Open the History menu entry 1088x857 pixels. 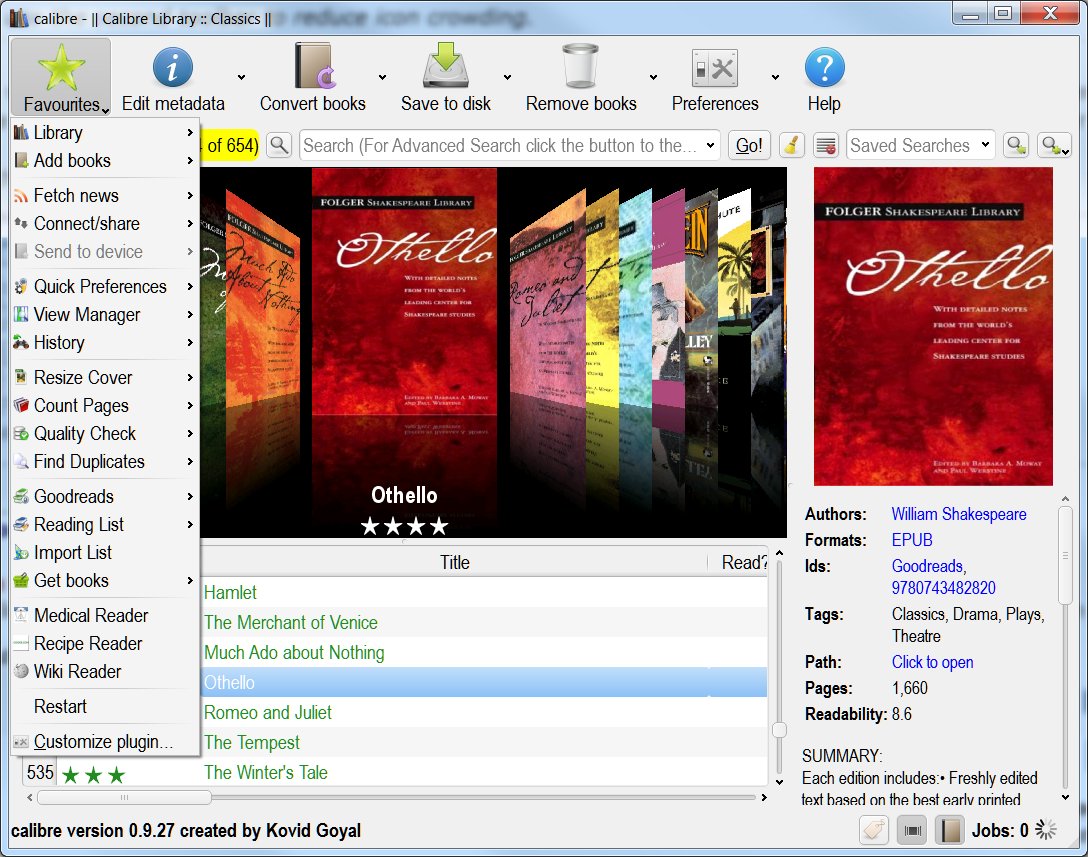[x=105, y=342]
